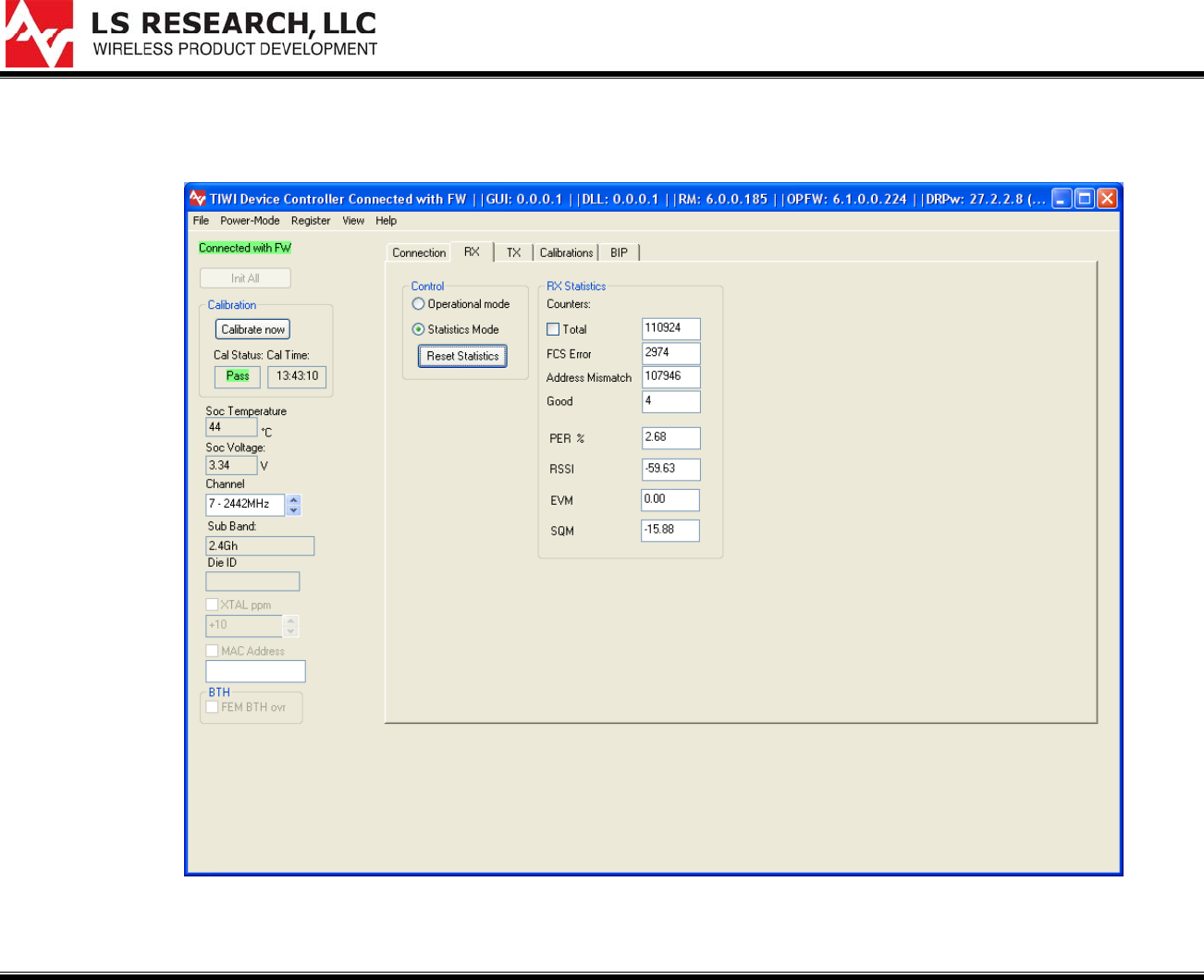Toggle the MAC Address checkbox
The image size is (1204, 980).
(x=212, y=651)
